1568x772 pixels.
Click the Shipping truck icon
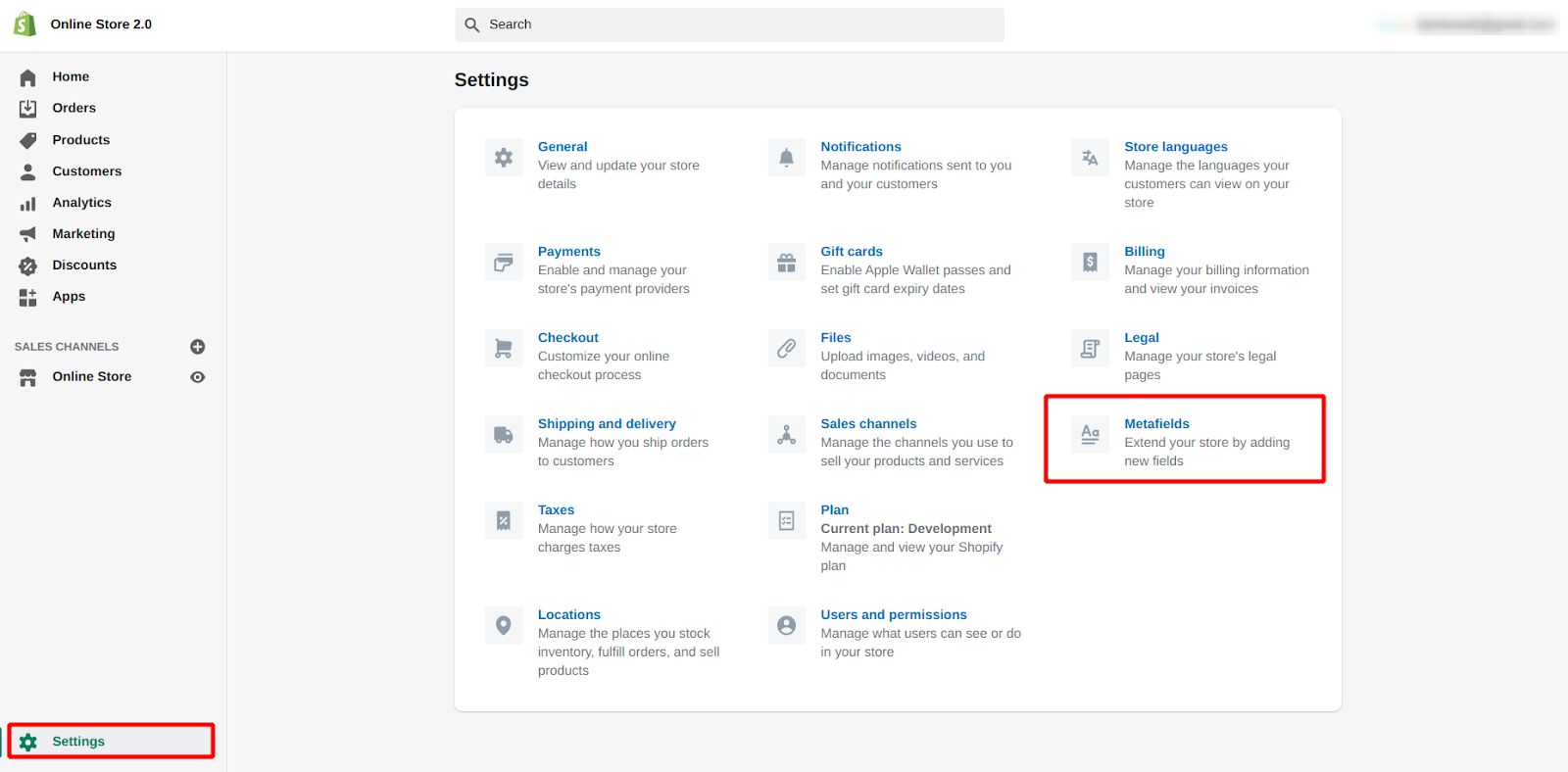[x=504, y=435]
